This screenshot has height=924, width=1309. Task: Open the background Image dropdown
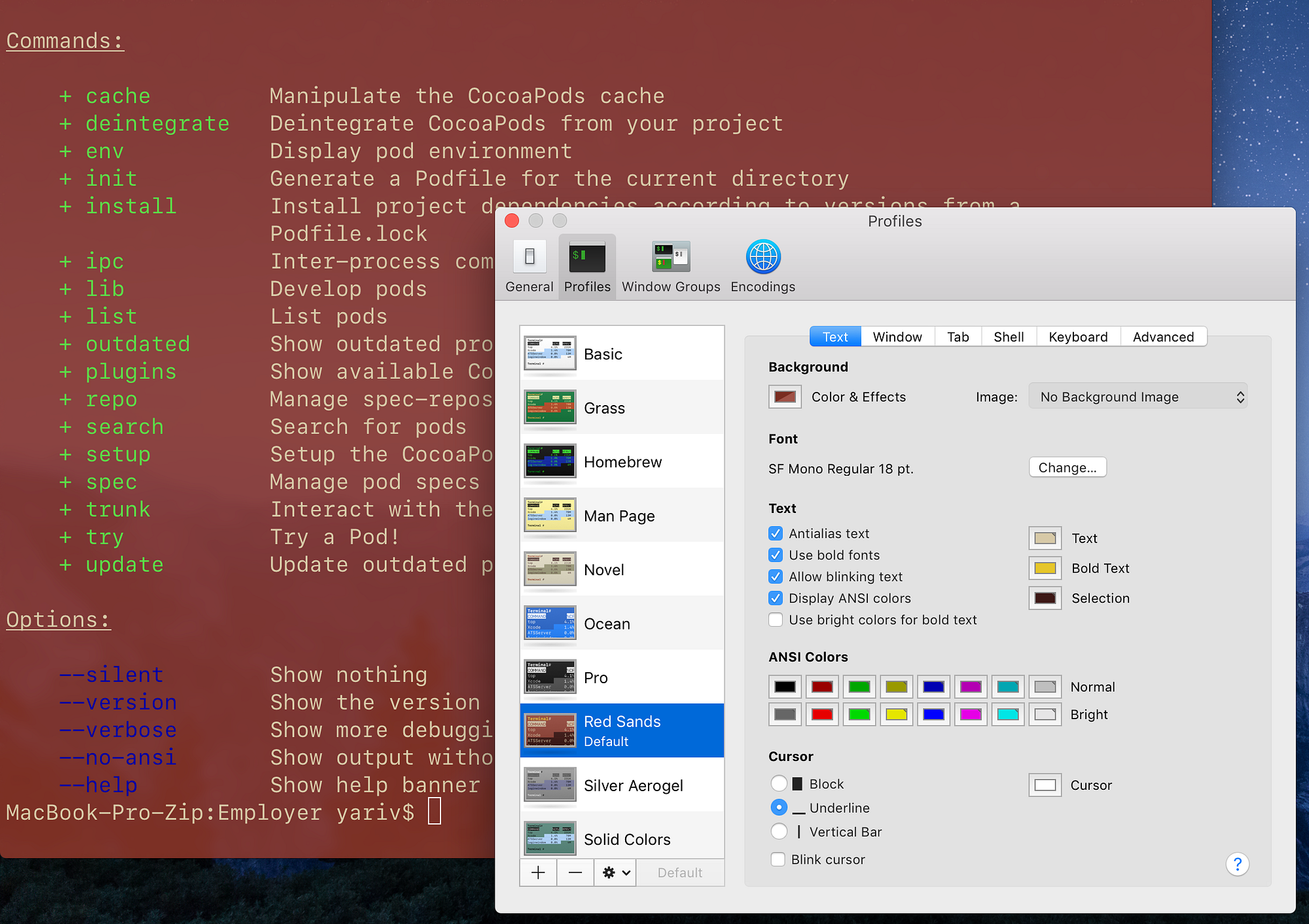1138,397
